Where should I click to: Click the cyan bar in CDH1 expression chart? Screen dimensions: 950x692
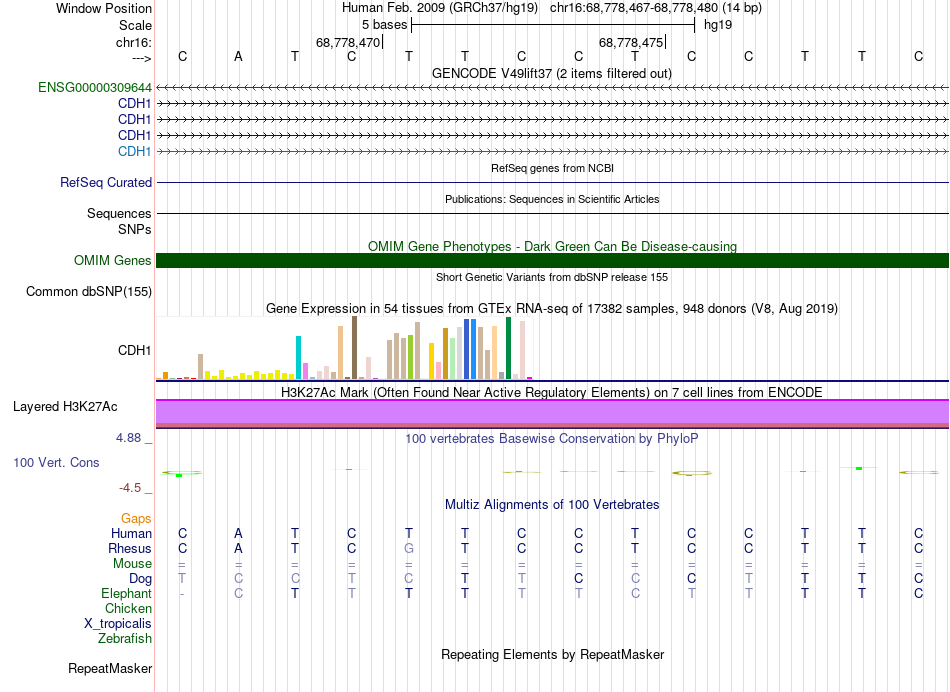pos(298,358)
